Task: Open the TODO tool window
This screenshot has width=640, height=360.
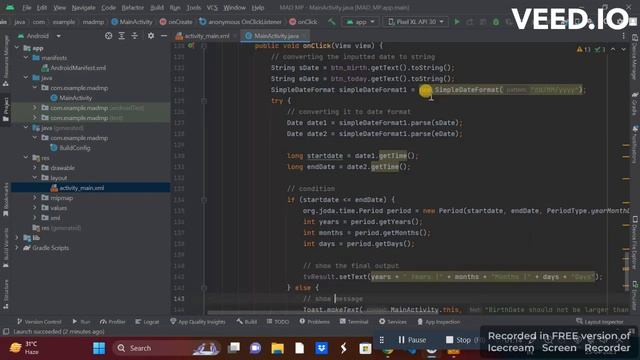Action: coord(278,322)
